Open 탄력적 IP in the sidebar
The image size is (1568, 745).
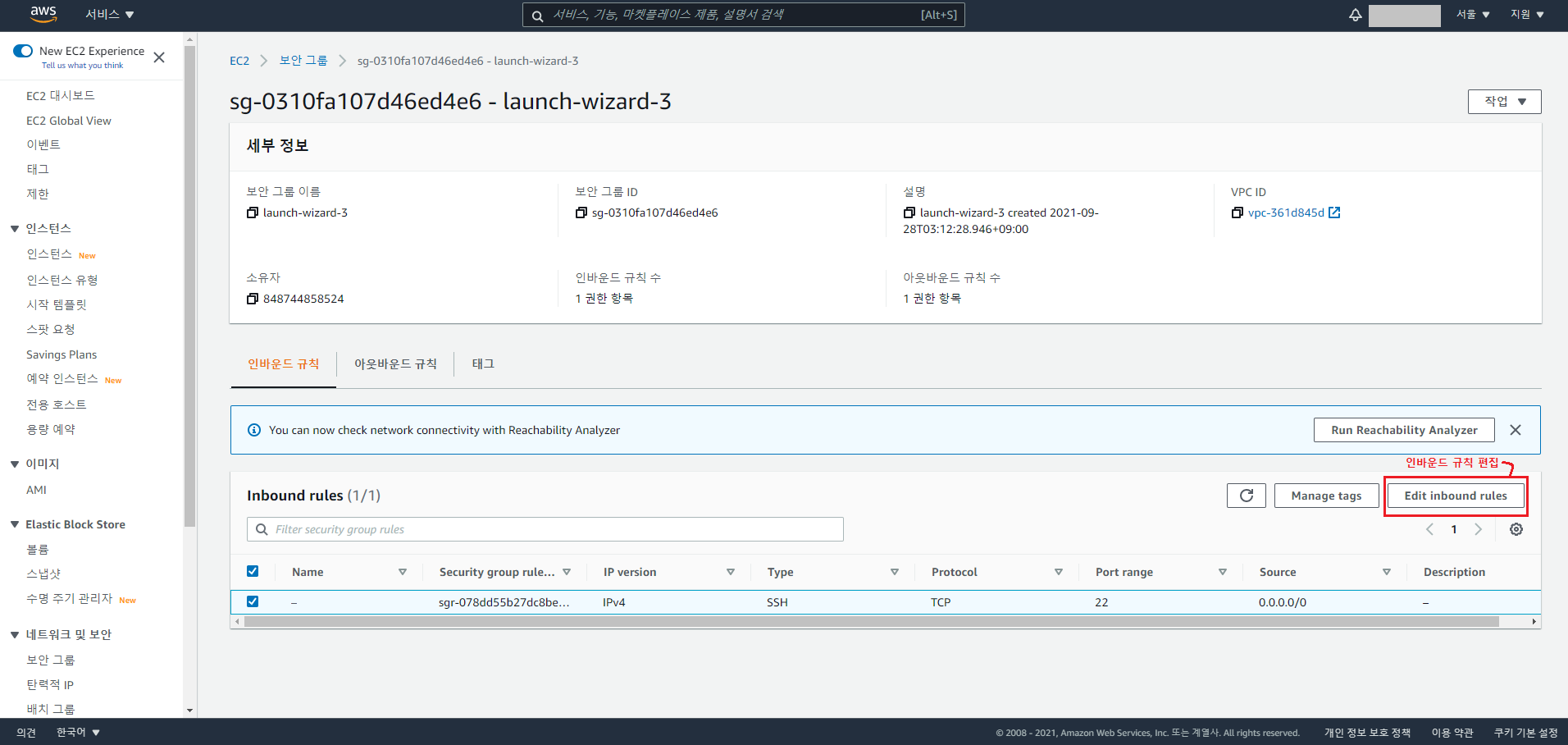pyautogui.click(x=50, y=684)
